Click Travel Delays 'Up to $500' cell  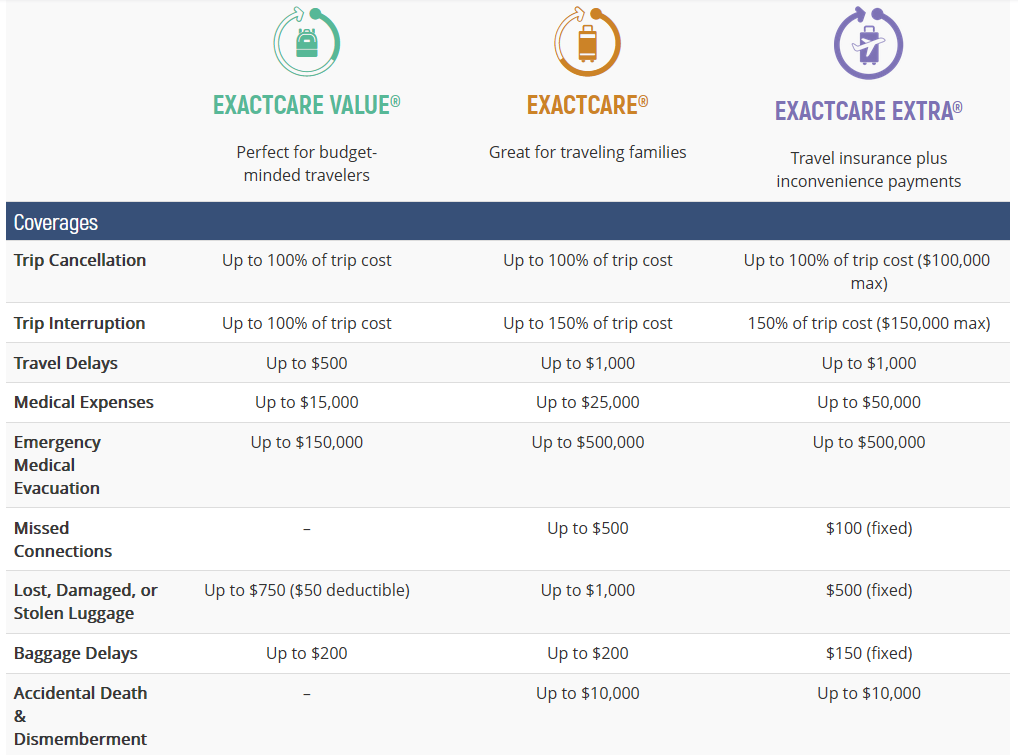pos(306,363)
